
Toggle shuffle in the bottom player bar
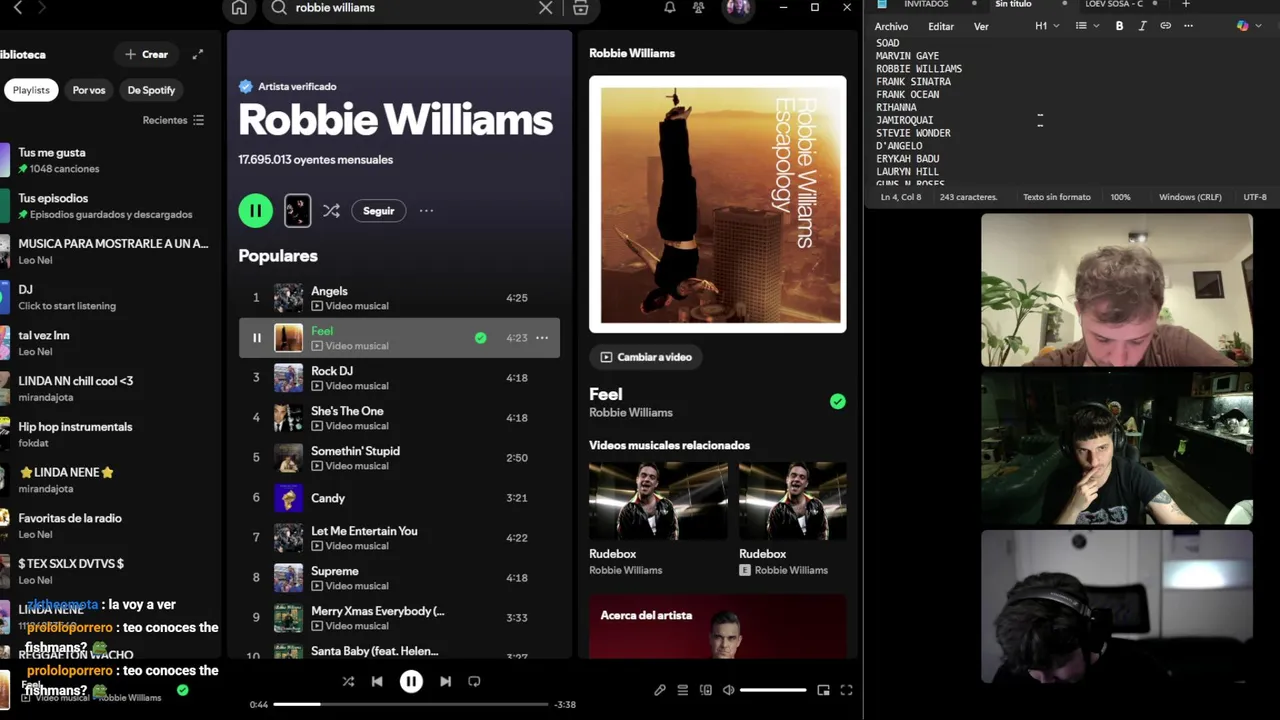tap(348, 681)
